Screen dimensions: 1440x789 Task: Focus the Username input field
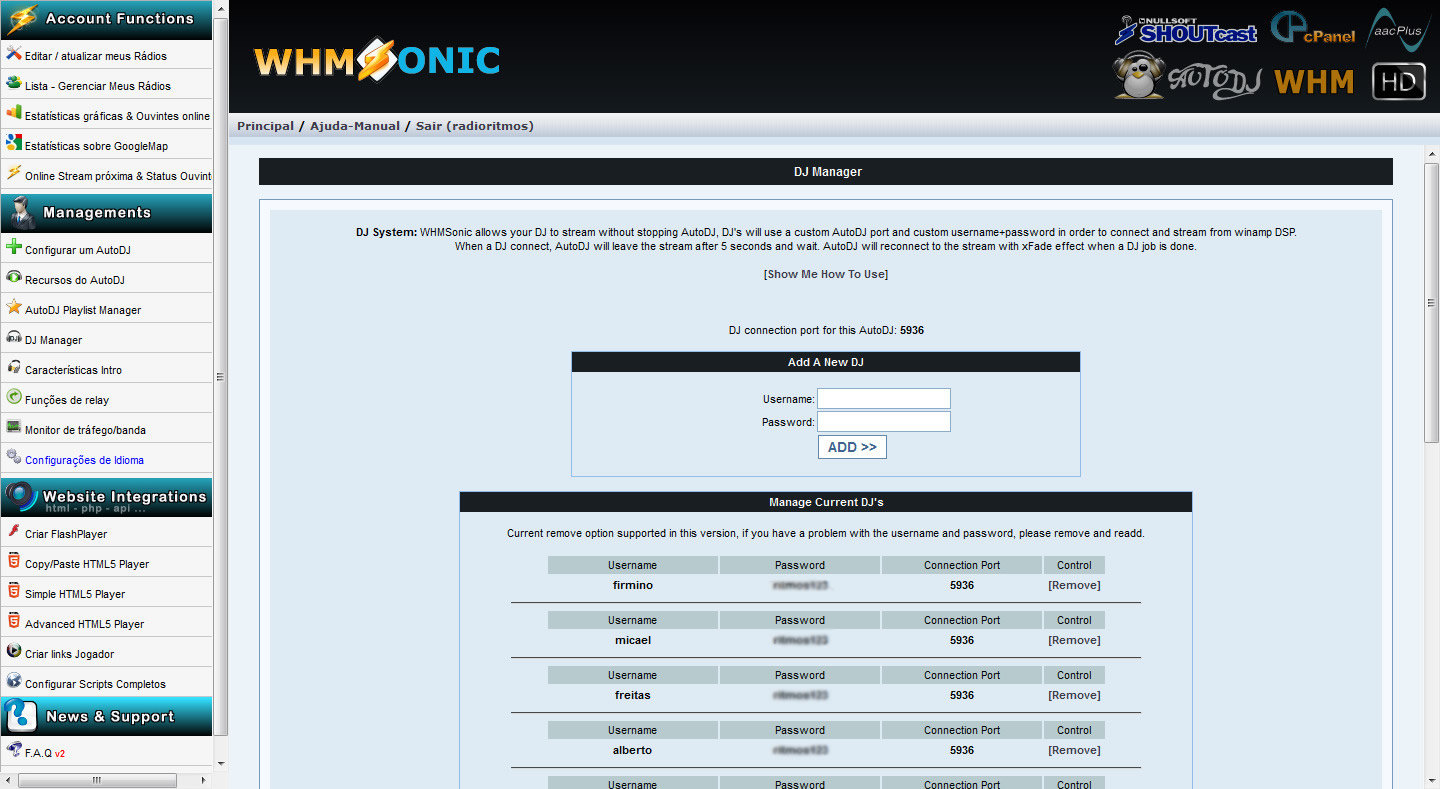tap(884, 399)
